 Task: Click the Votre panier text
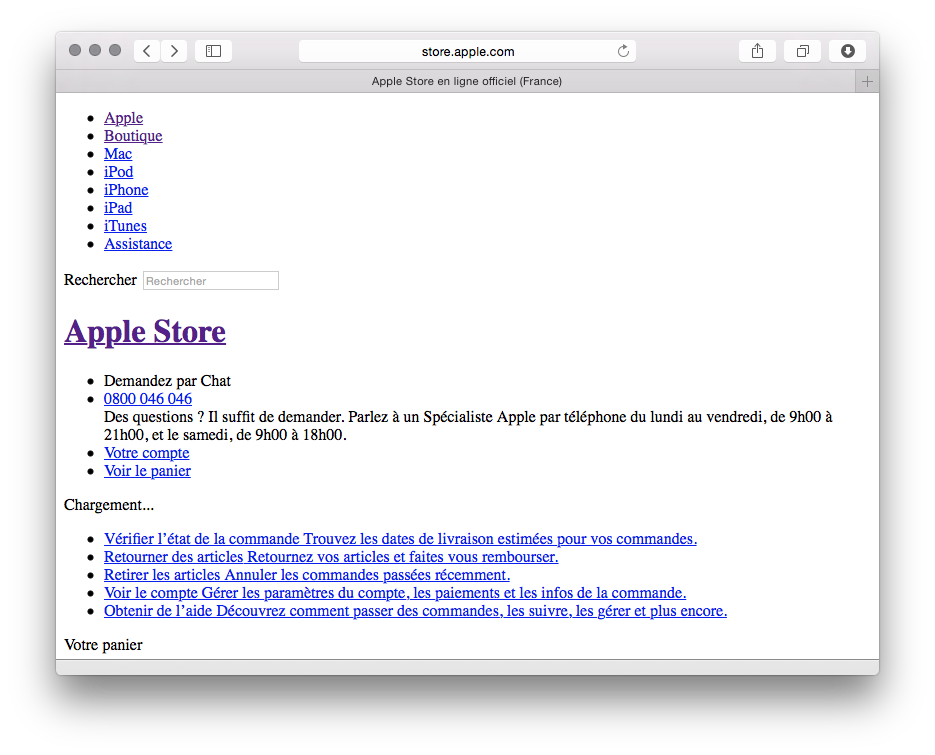point(103,645)
